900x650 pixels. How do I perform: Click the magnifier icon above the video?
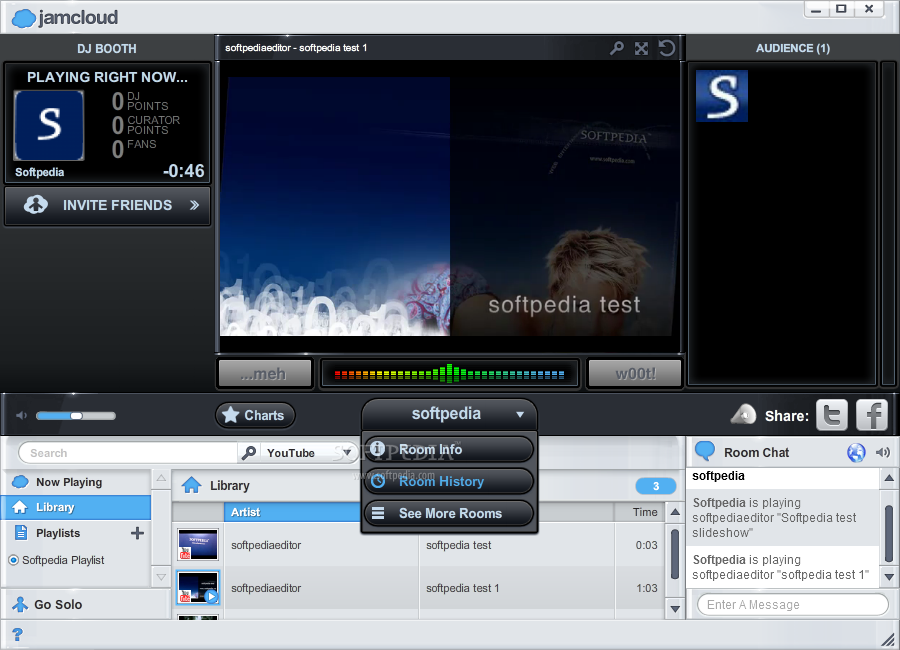click(617, 48)
